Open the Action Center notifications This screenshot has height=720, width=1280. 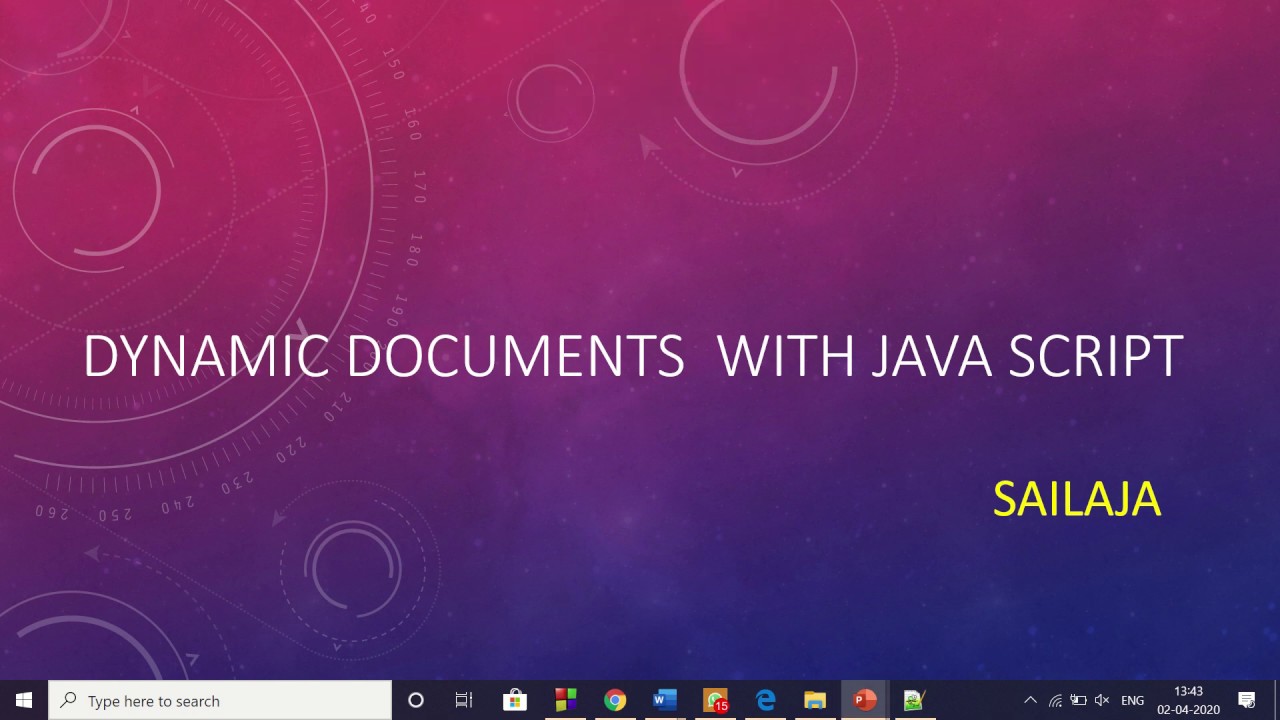1247,700
